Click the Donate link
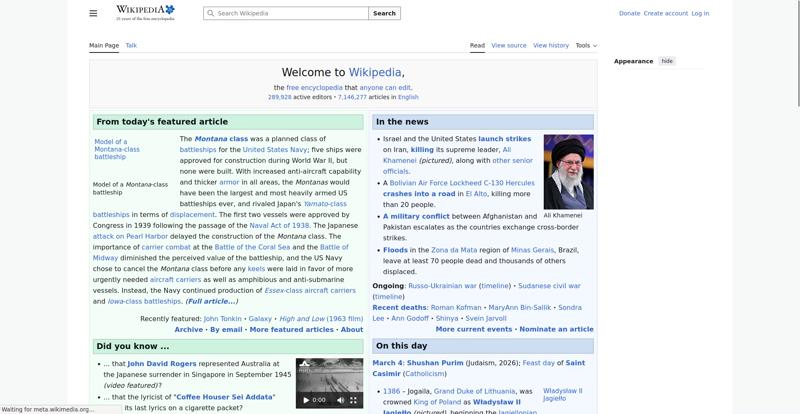Screen dimensions: 800x414 click(x=629, y=14)
